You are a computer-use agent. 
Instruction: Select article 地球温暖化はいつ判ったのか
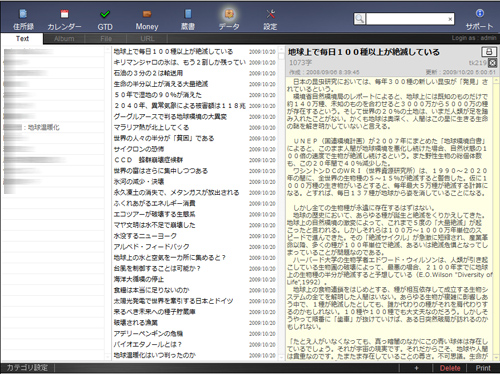pos(195,355)
